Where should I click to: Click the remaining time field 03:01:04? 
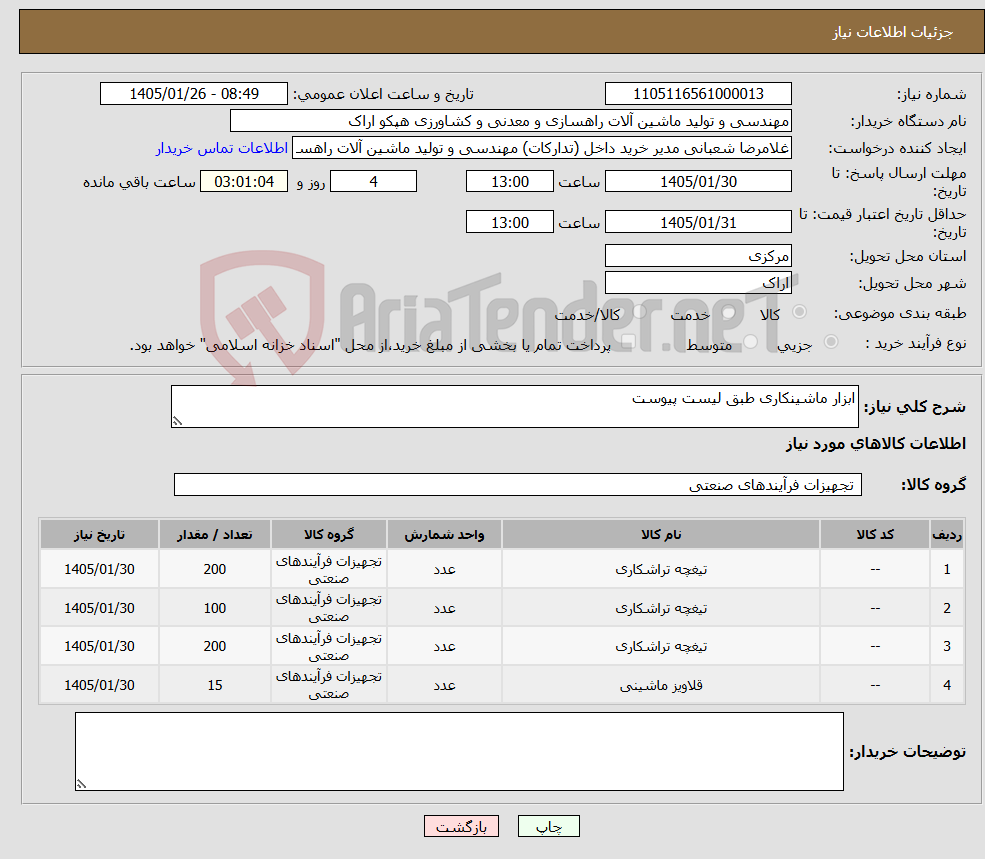tap(244, 182)
